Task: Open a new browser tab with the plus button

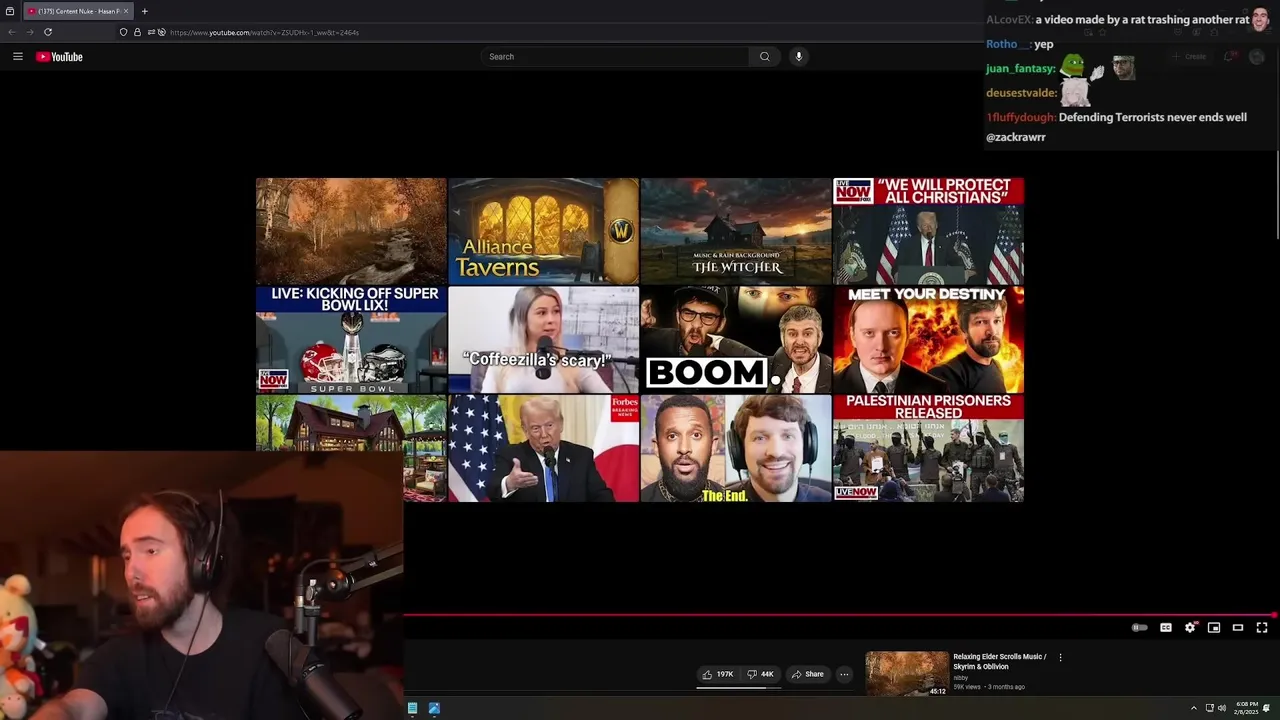Action: [144, 11]
